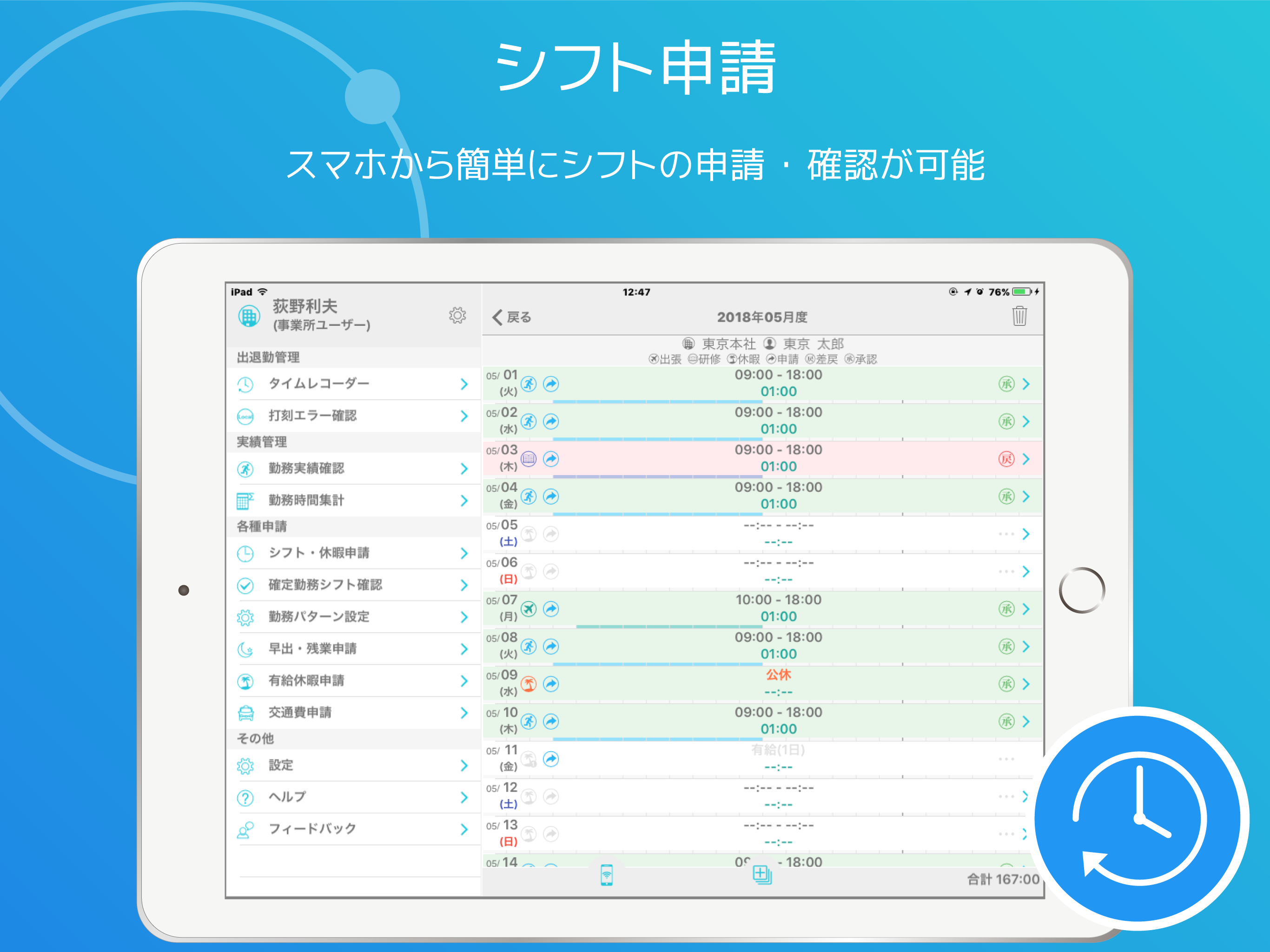Select the 有給(1日) entry on 05/11

pos(778,750)
